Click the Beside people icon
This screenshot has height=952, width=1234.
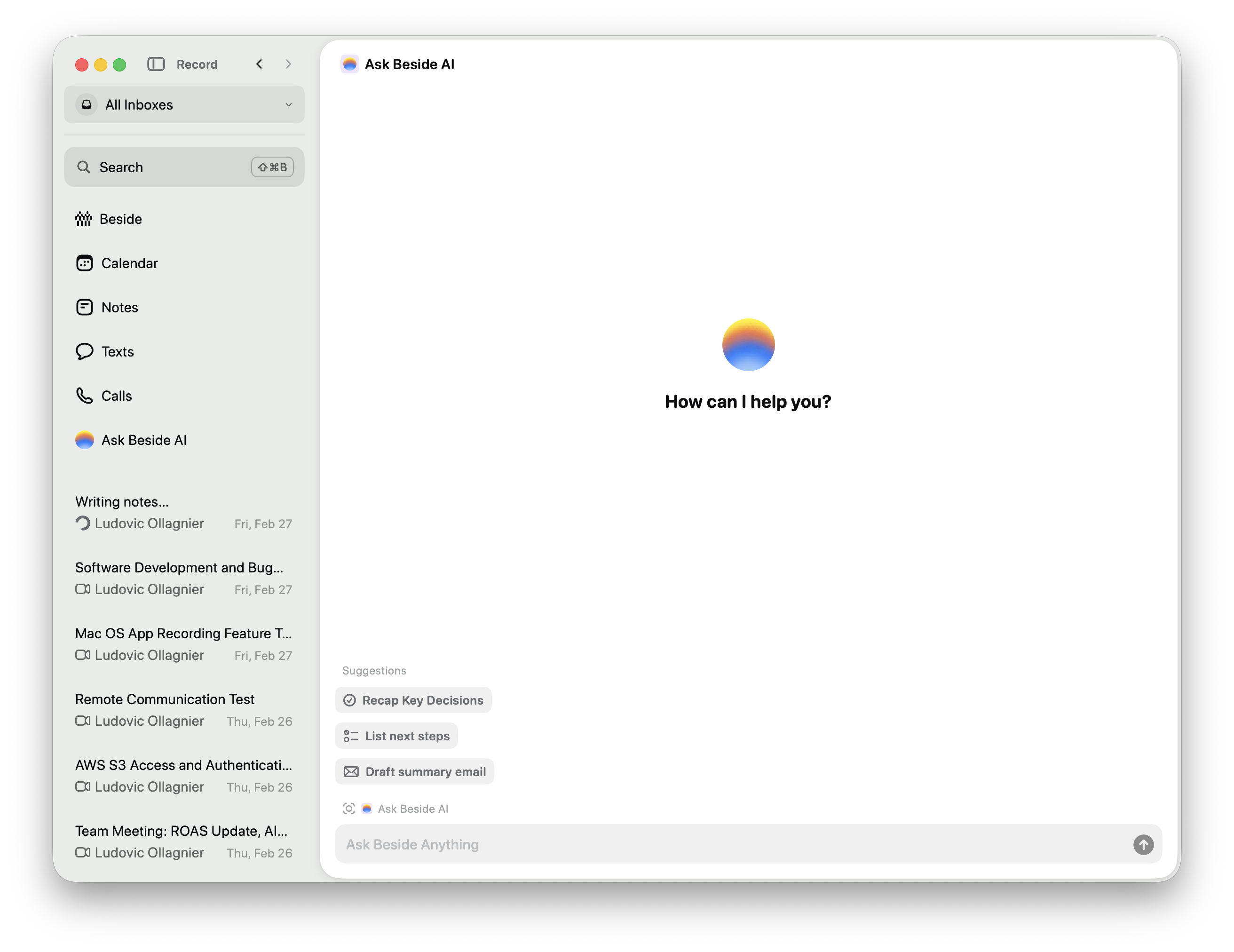coord(84,219)
